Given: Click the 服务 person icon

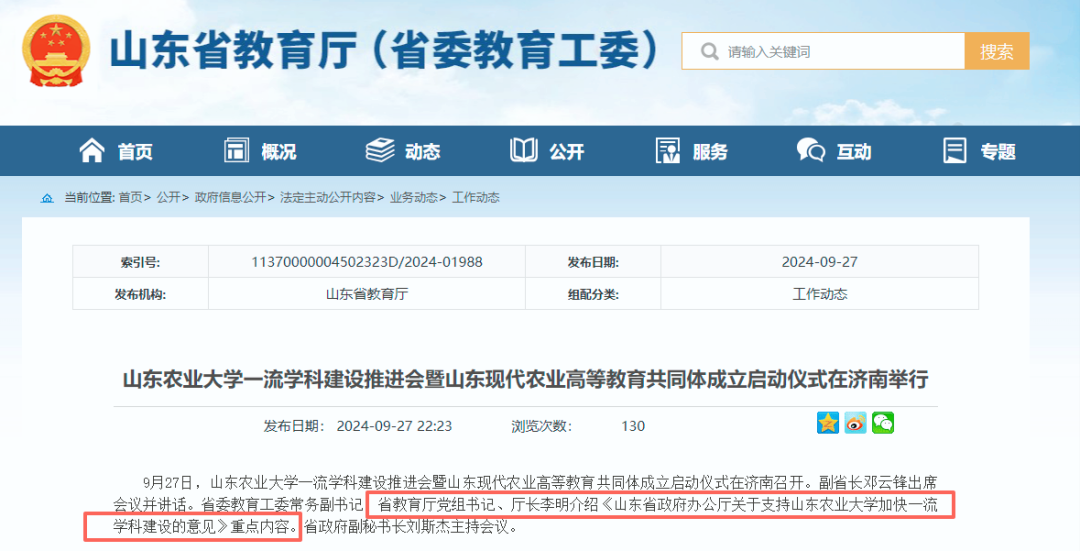Looking at the screenshot, I should coord(668,150).
